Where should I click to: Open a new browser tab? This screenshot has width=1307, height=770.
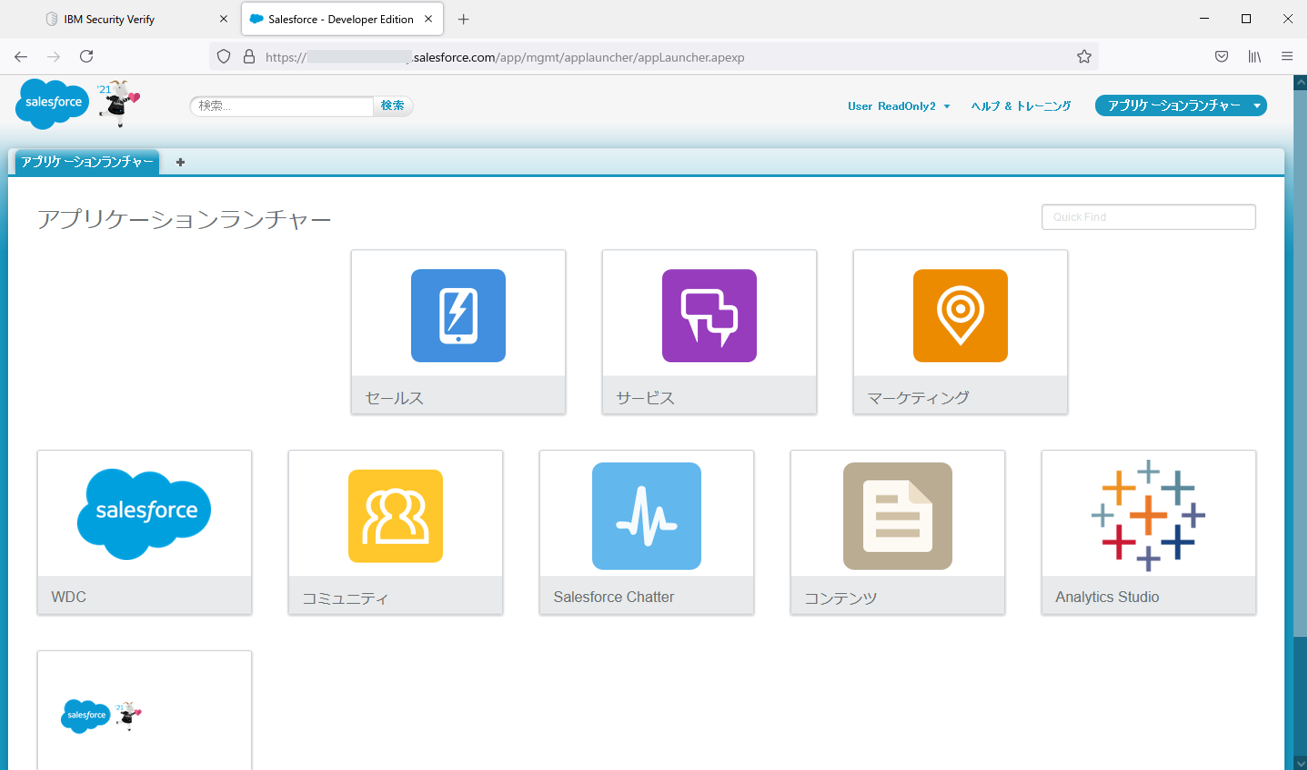463,19
